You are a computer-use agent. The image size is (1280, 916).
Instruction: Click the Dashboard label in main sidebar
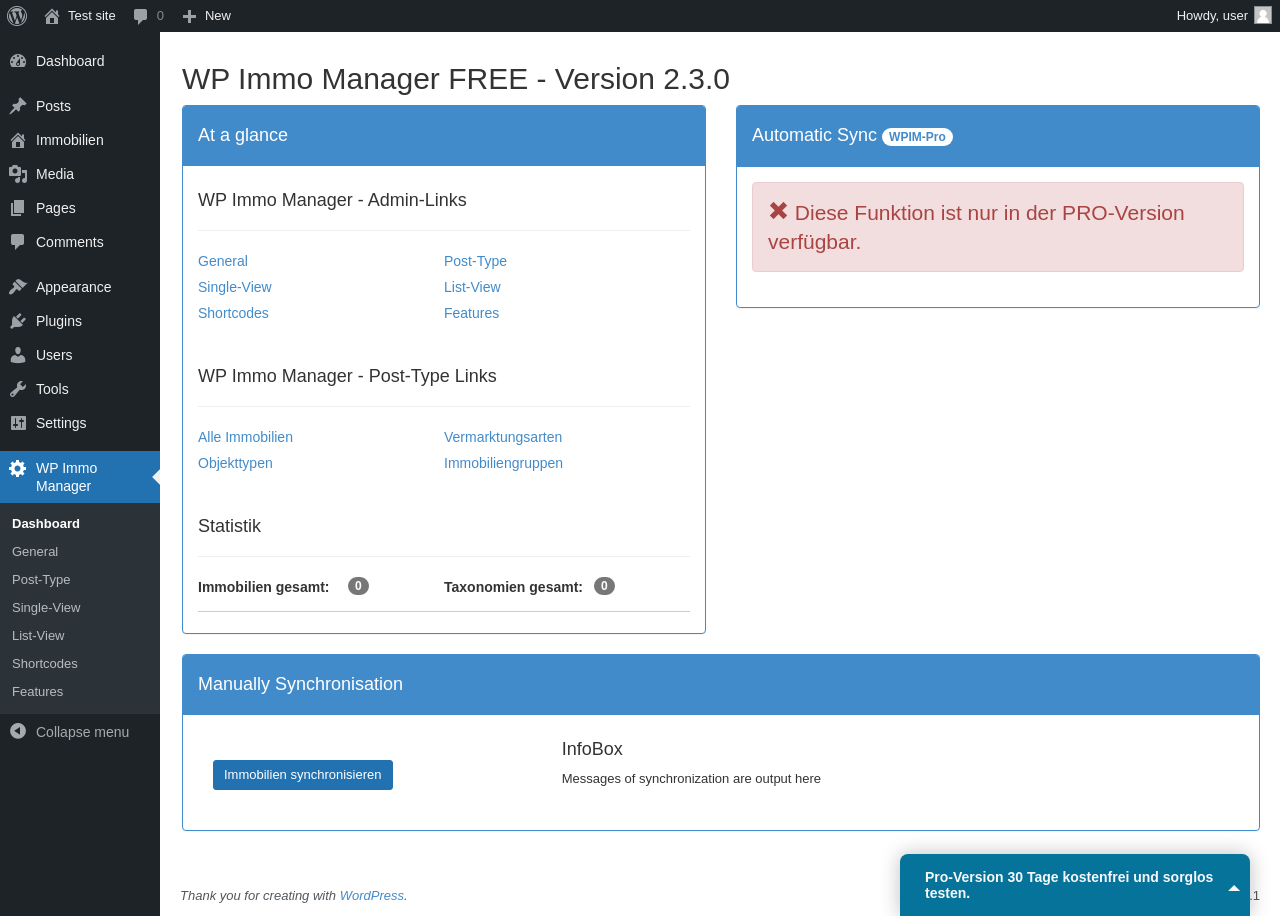click(70, 61)
